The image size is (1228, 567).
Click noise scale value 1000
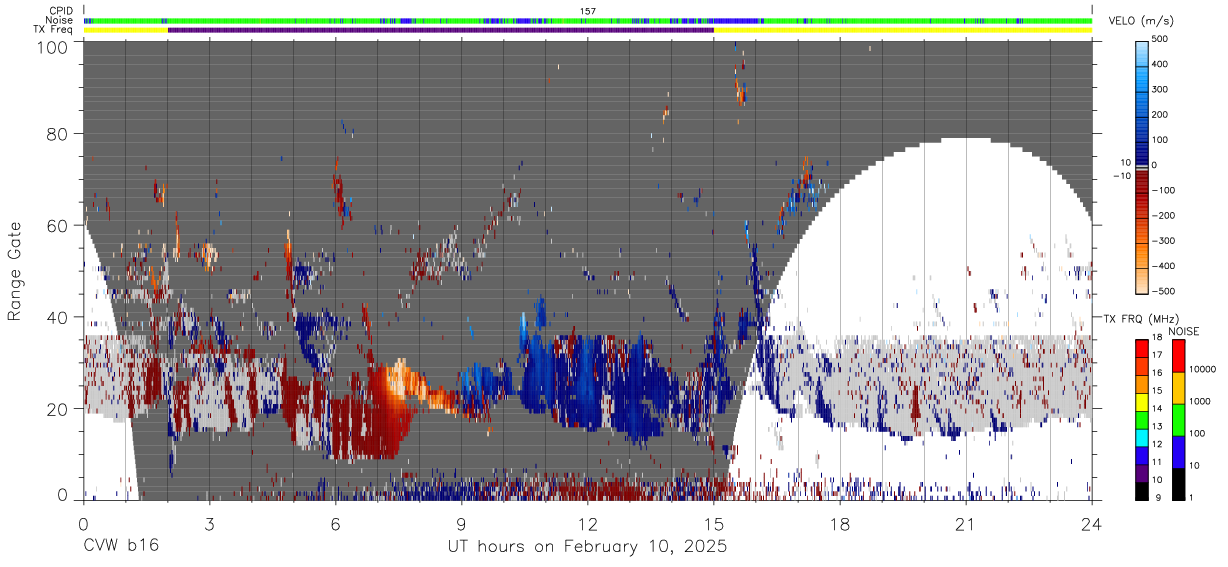pos(1202,402)
